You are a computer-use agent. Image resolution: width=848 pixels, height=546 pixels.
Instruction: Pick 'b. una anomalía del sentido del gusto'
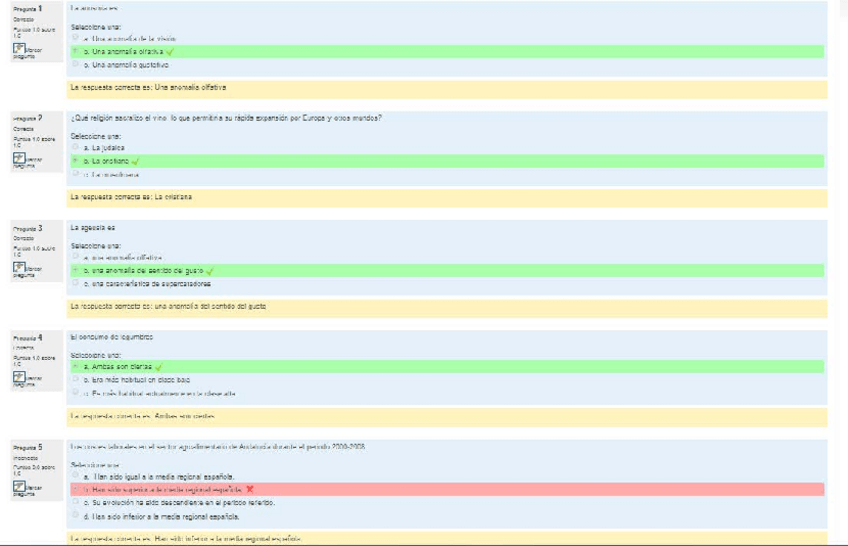pos(75,270)
